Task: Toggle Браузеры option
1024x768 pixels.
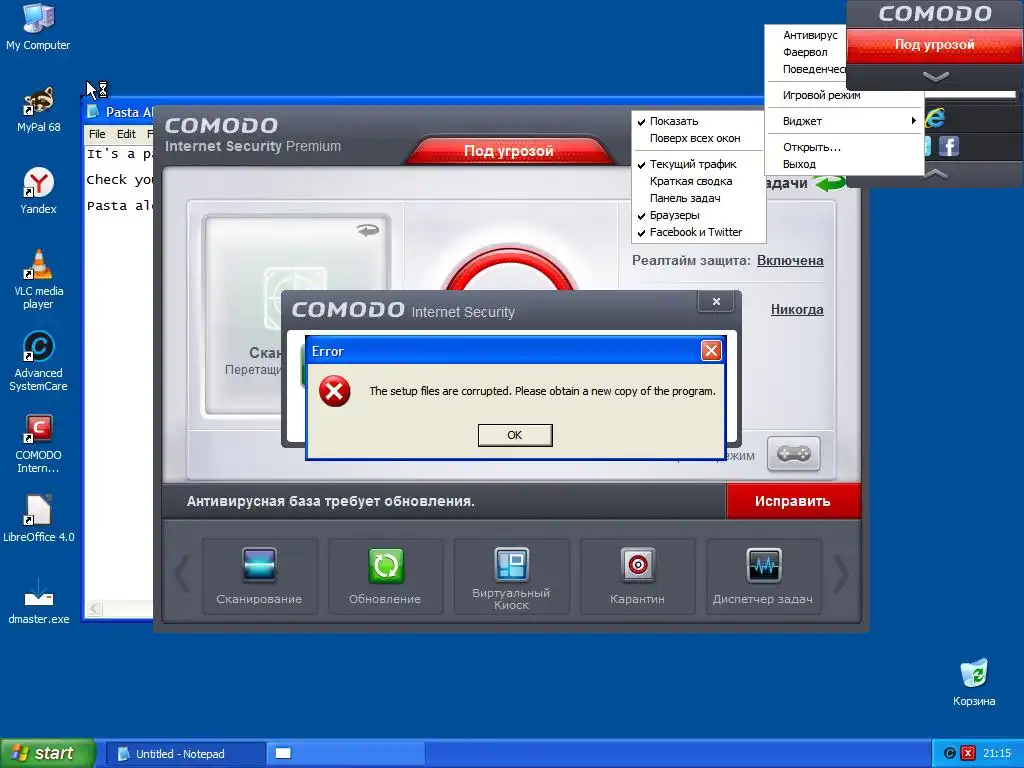Action: [x=698, y=216]
